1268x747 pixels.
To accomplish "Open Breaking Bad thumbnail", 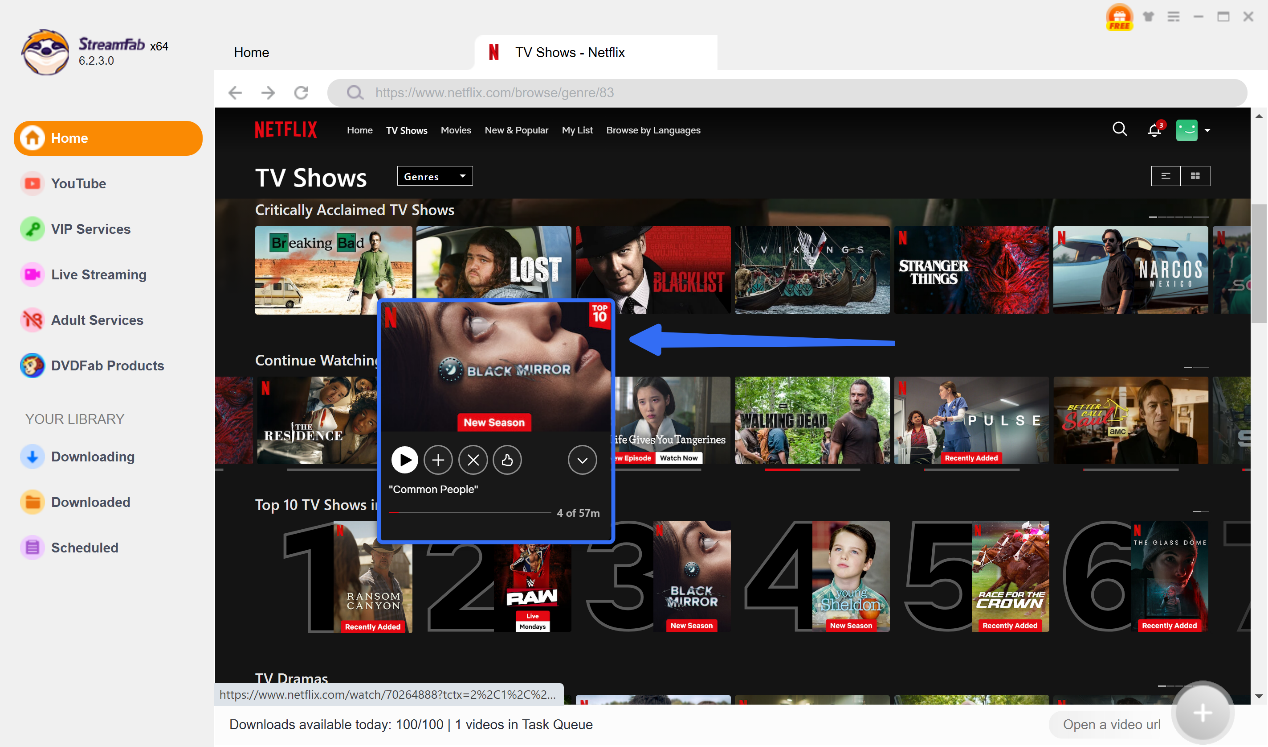I will pyautogui.click(x=333, y=270).
